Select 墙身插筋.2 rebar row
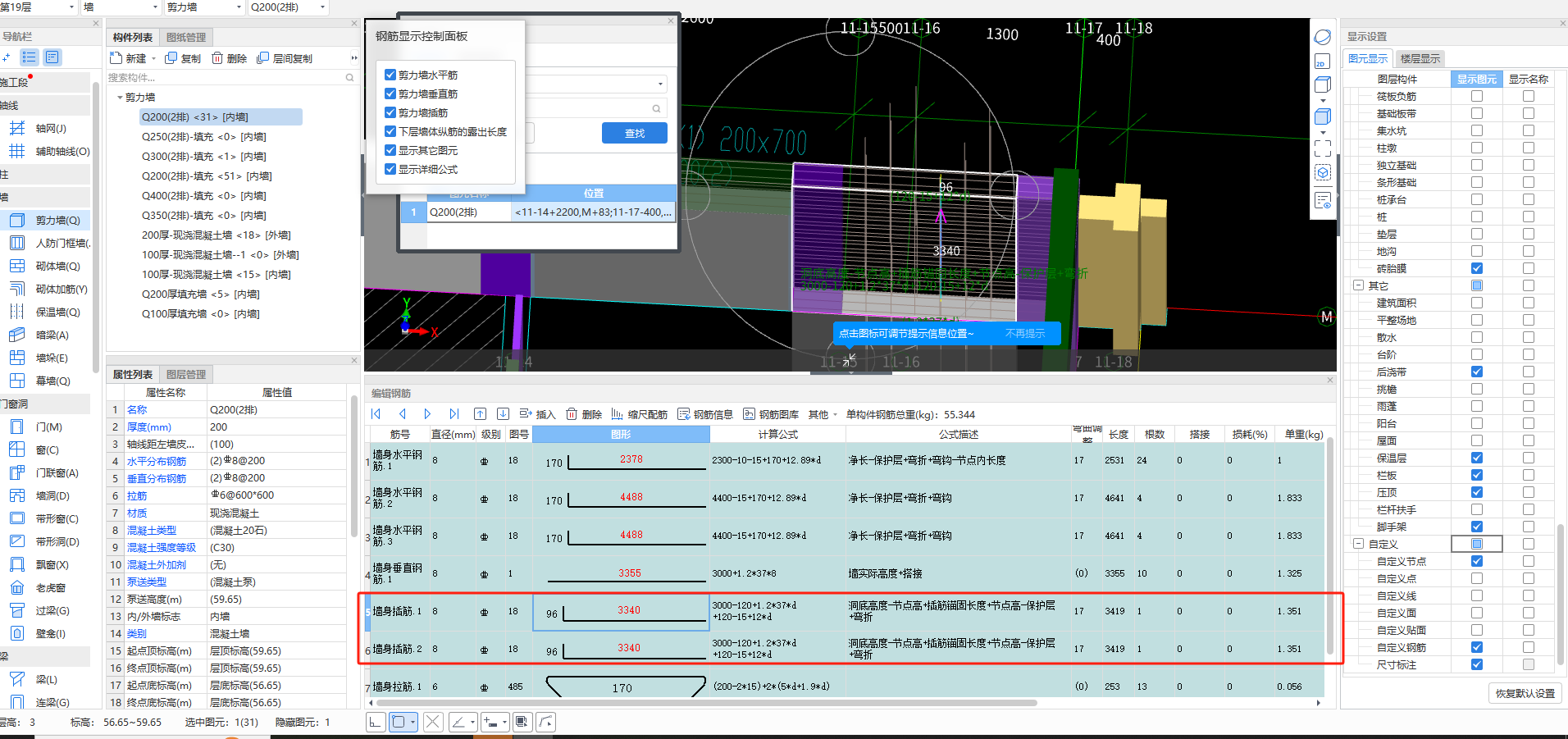 point(845,649)
